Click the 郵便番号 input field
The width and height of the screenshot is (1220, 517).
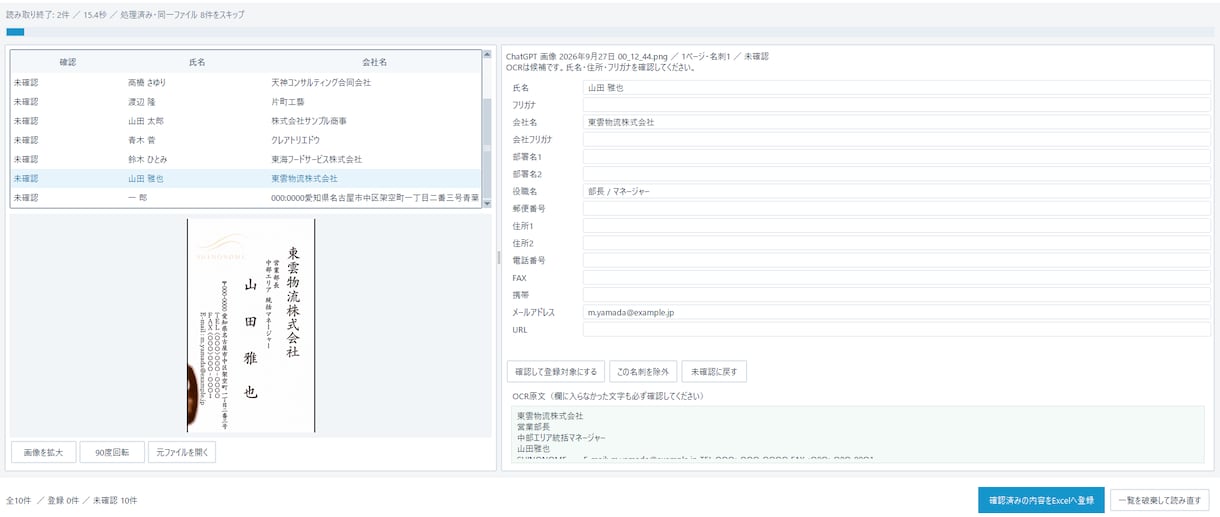[896, 208]
